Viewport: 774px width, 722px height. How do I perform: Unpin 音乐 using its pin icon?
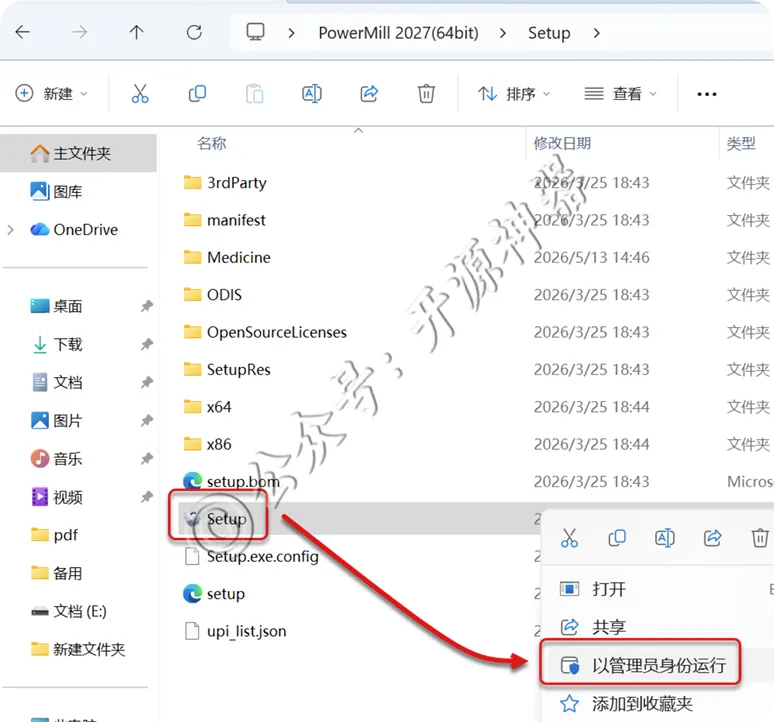[147, 458]
